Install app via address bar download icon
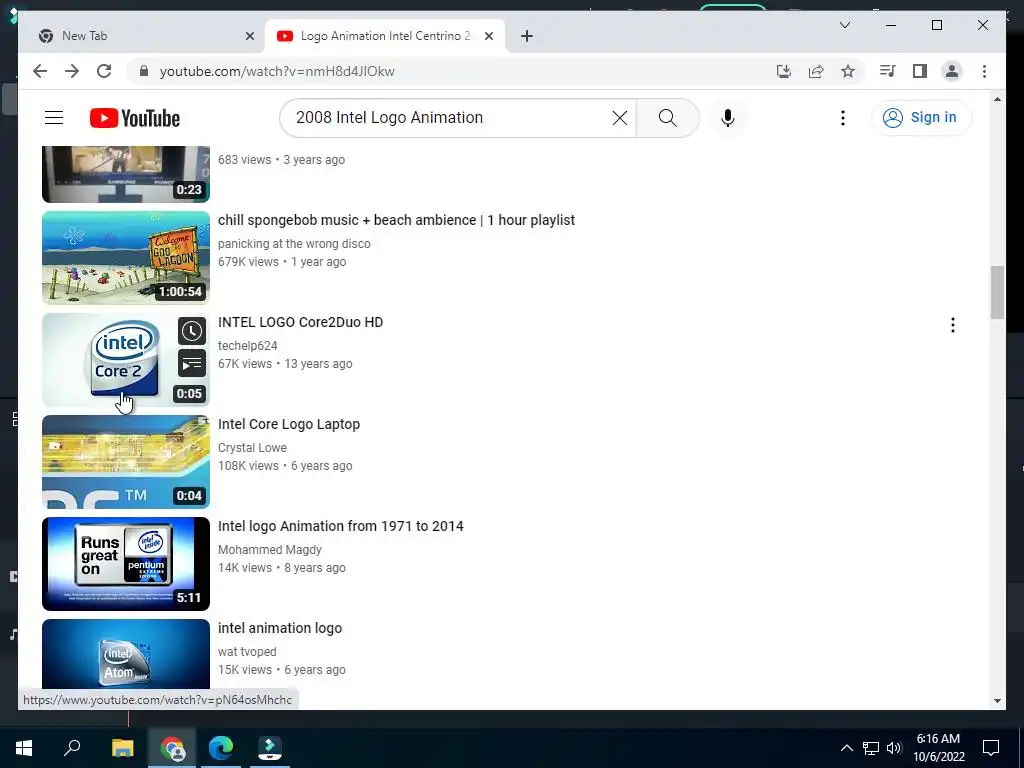 pyautogui.click(x=784, y=71)
